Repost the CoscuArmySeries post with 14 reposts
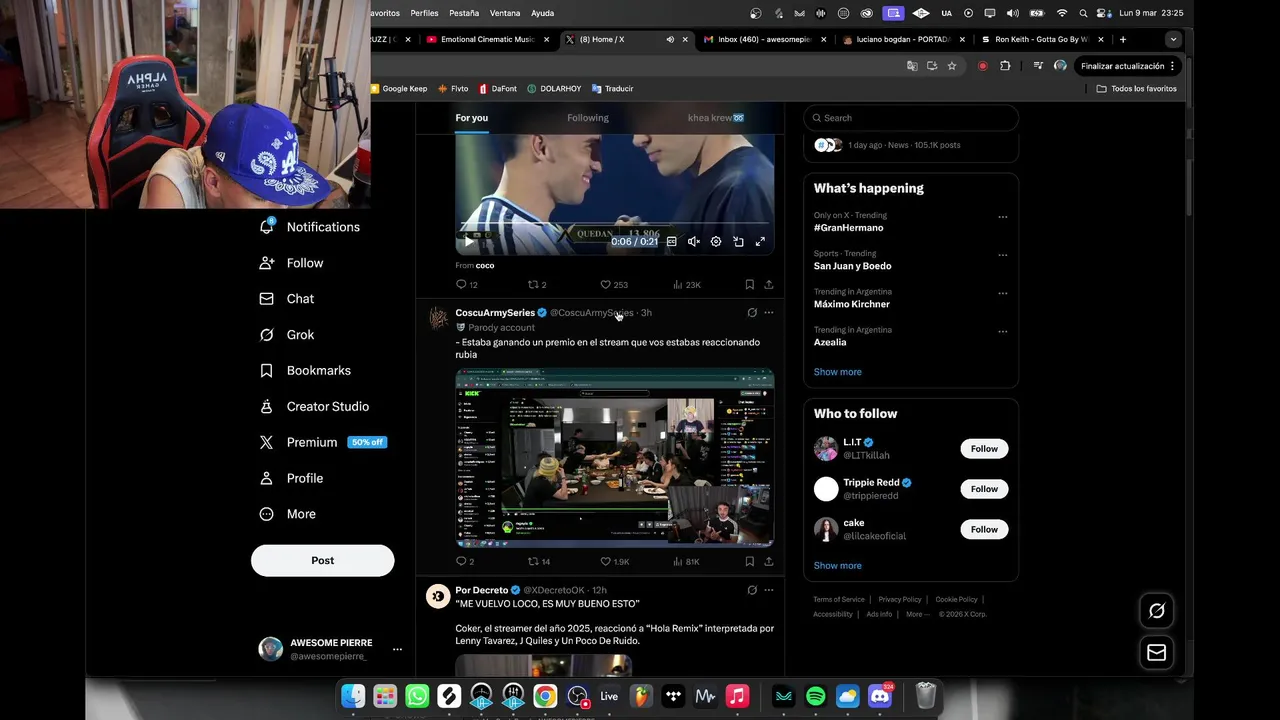The image size is (1280, 720). point(539,562)
